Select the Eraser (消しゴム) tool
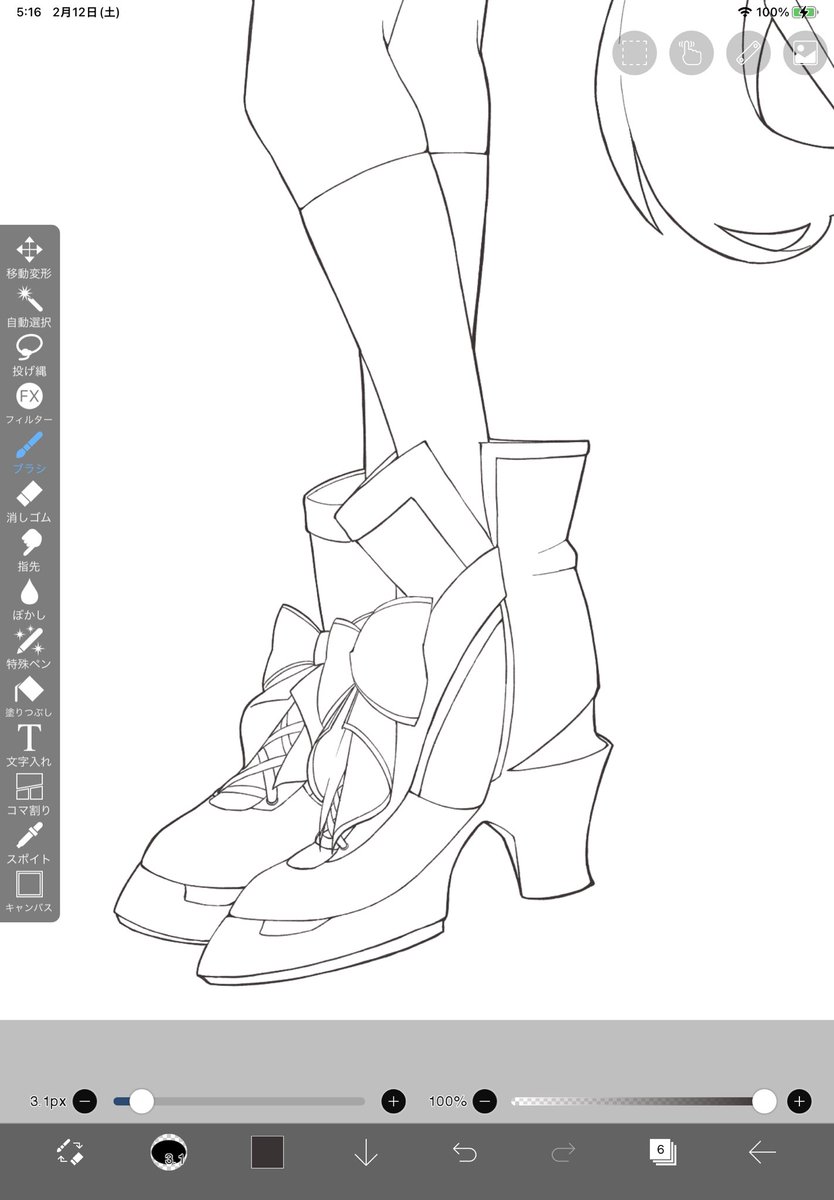Viewport: 834px width, 1200px height. 29,503
